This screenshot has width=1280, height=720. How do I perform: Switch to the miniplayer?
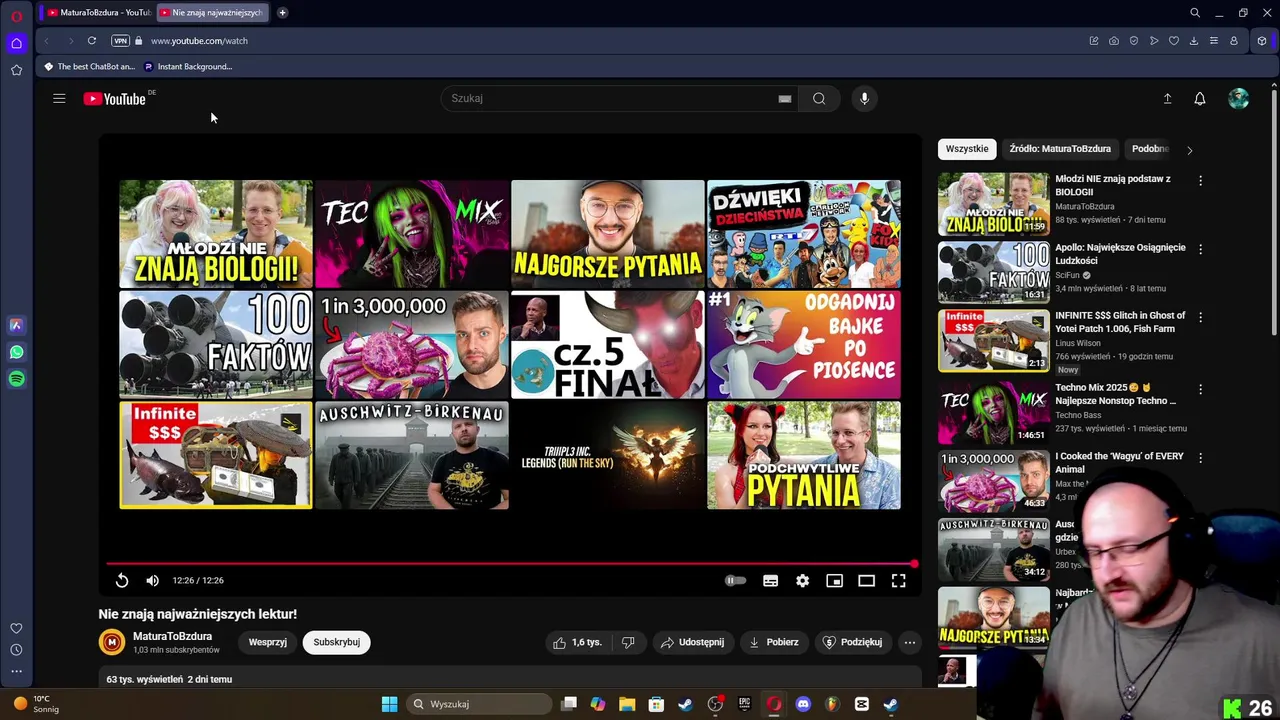pos(834,580)
